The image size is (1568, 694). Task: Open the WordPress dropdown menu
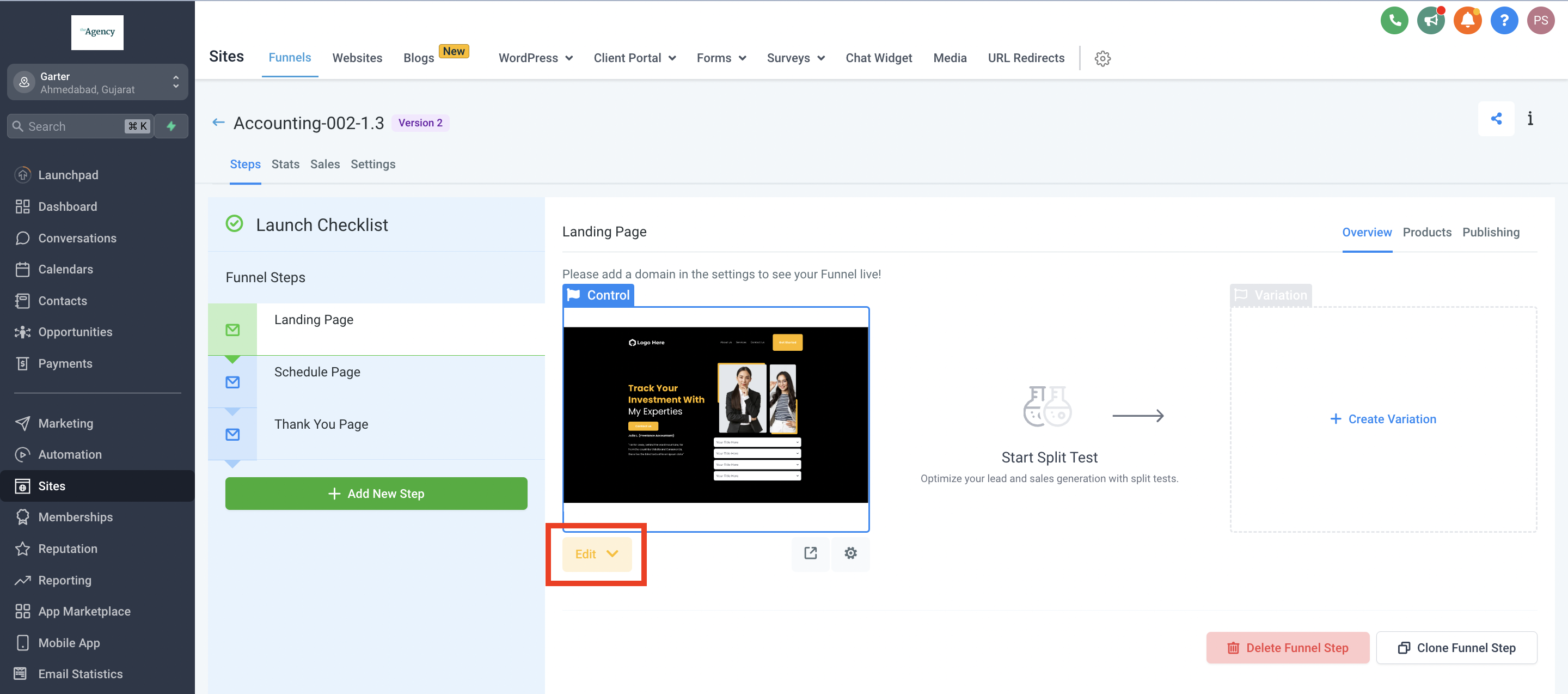[535, 58]
